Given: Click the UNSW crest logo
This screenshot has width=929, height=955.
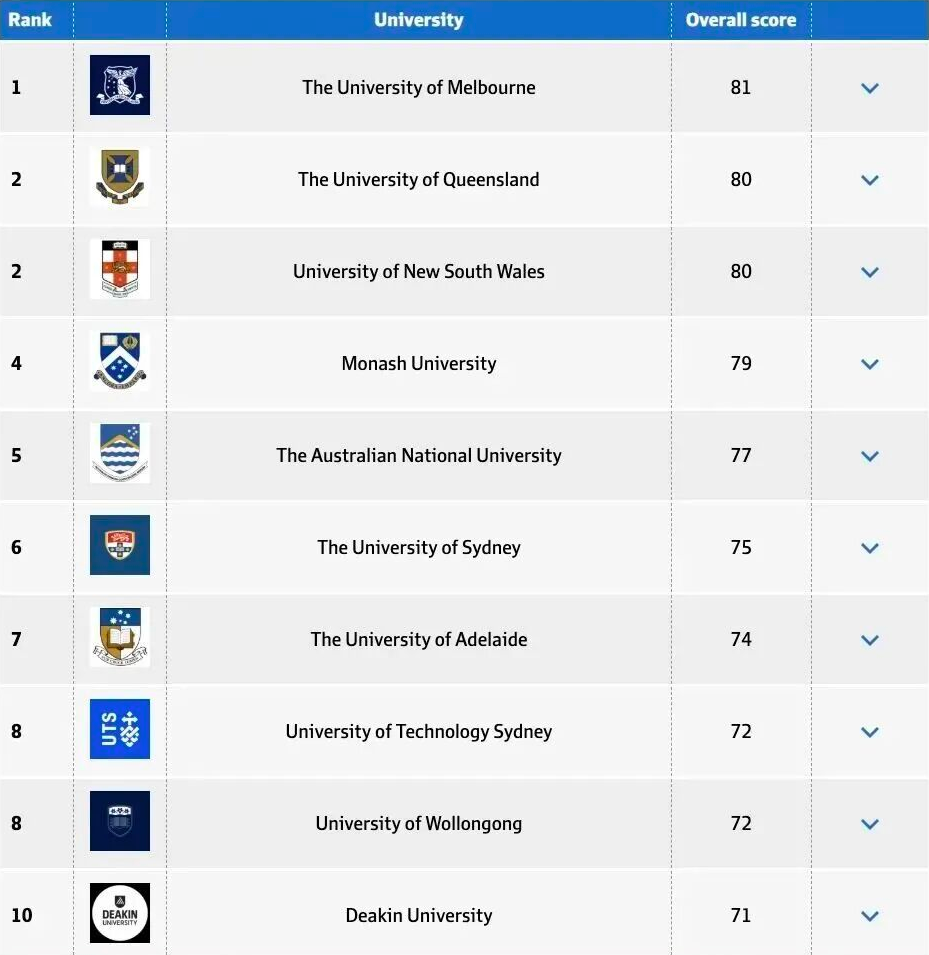Looking at the screenshot, I should [120, 270].
